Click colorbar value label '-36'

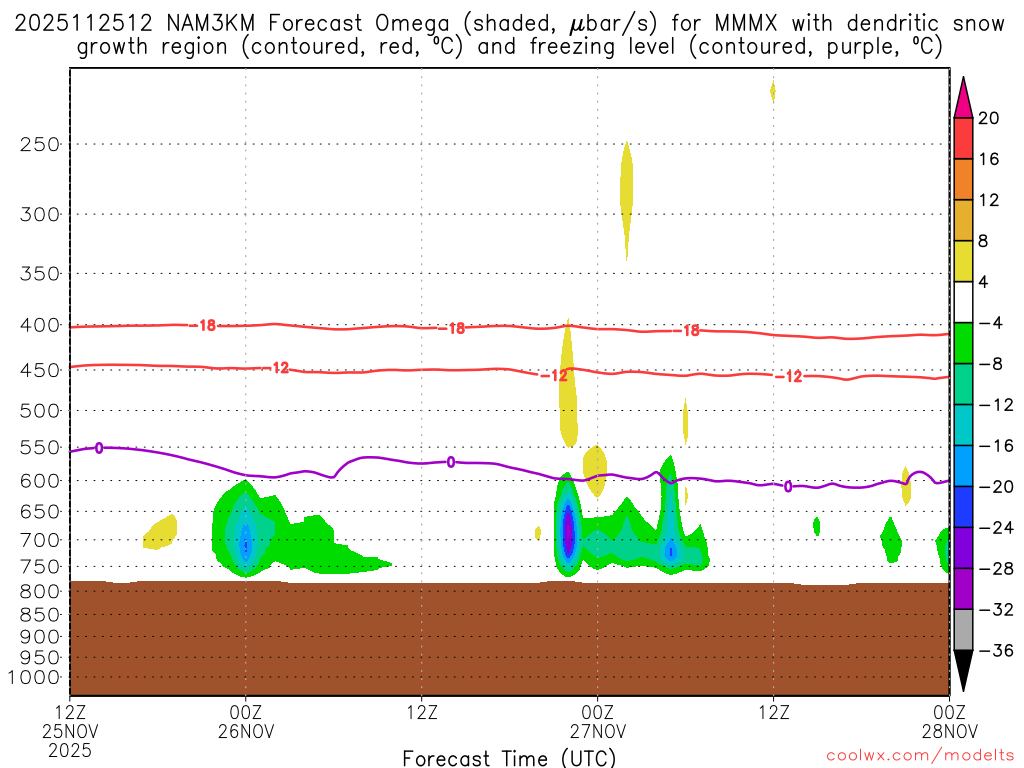coord(997,650)
